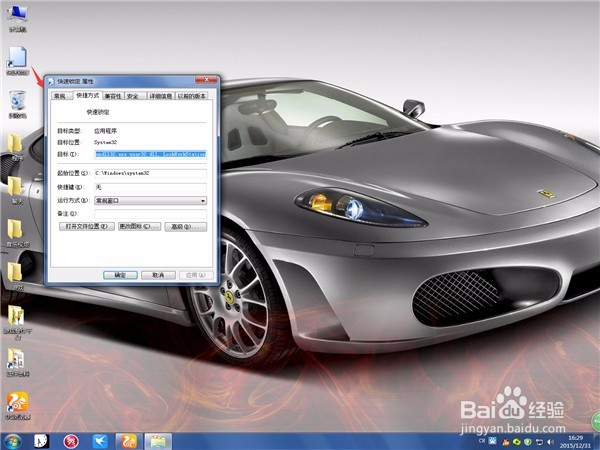Expand the 运行方式 dropdown showing 常规窗口
The image size is (600, 450).
tap(150, 200)
